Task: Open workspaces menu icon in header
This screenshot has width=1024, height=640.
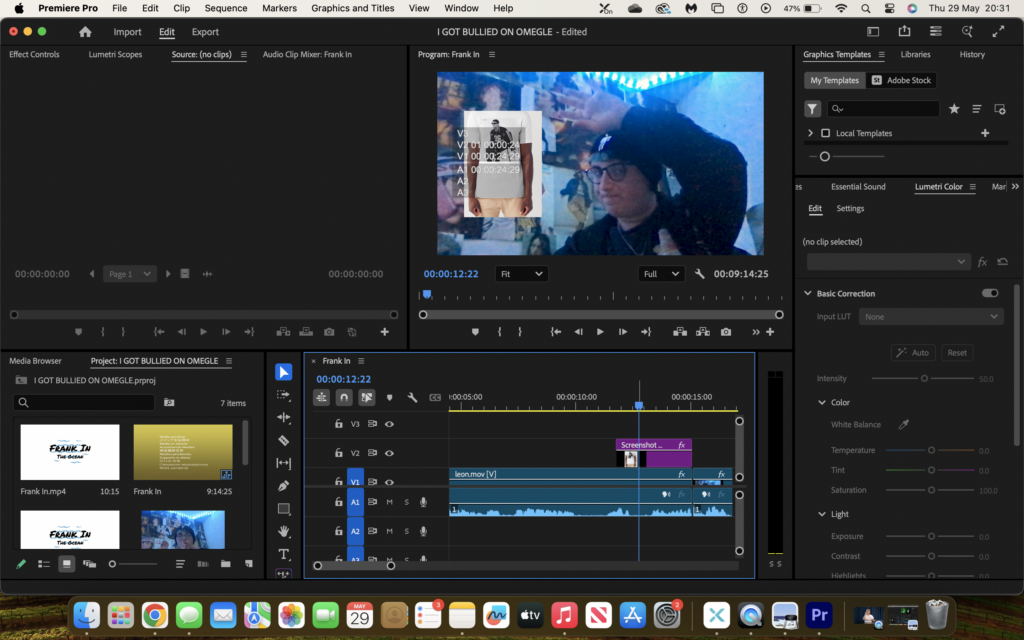Action: (936, 31)
